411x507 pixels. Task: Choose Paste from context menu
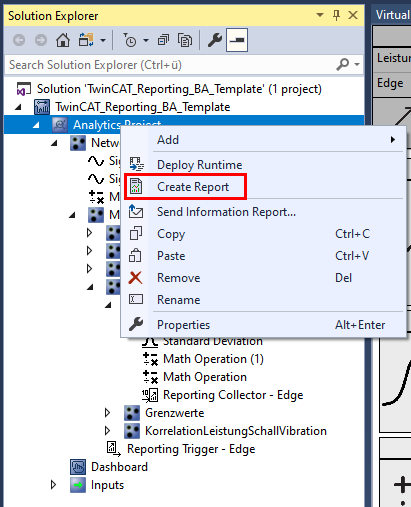coord(263,256)
